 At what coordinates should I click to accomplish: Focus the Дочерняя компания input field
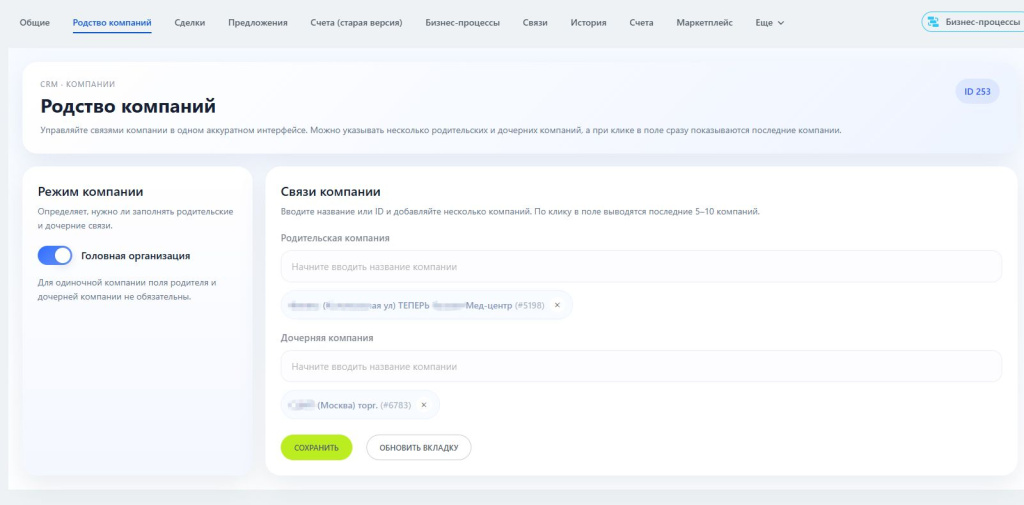[x=641, y=367]
